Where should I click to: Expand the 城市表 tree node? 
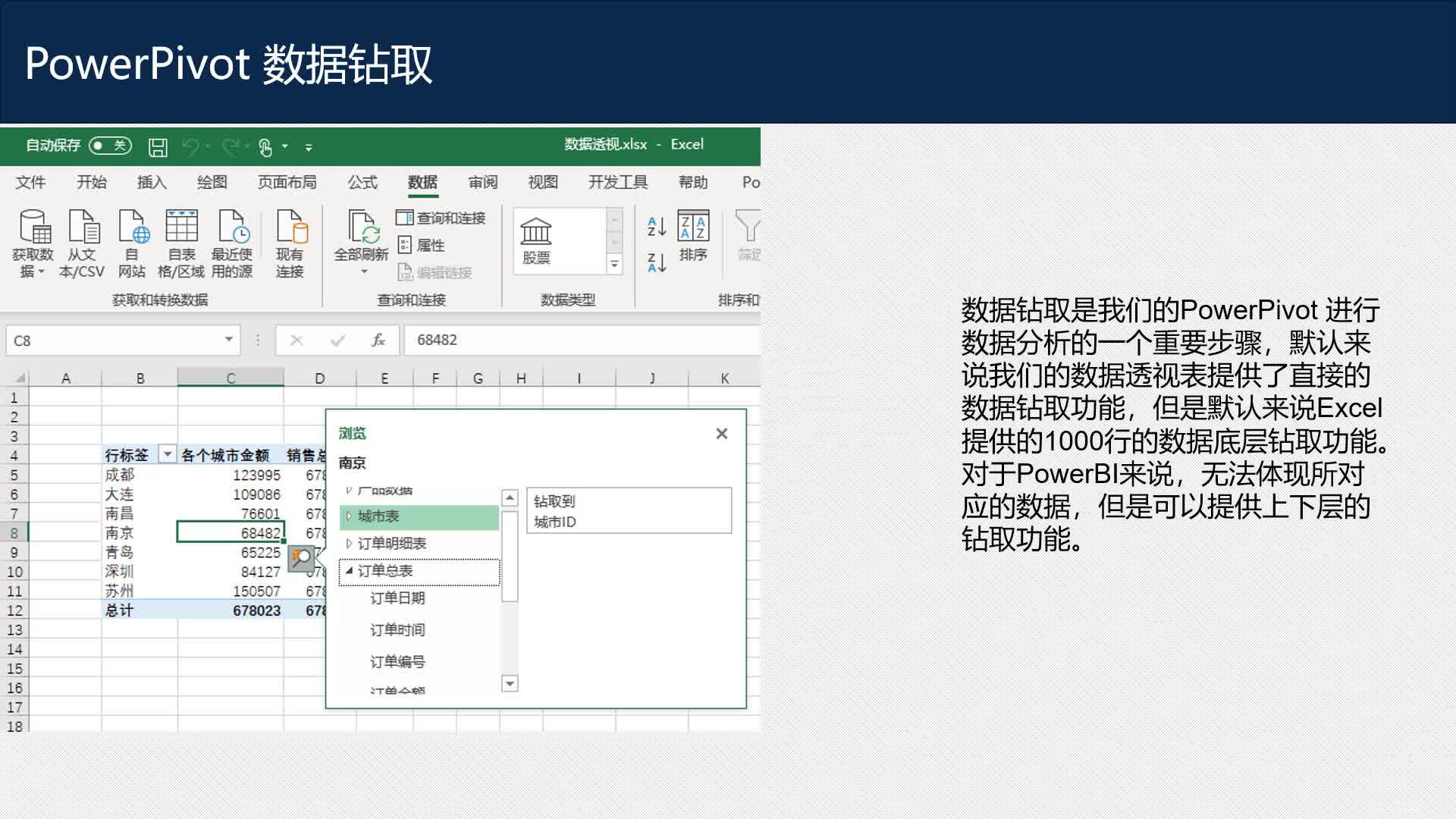click(x=348, y=516)
